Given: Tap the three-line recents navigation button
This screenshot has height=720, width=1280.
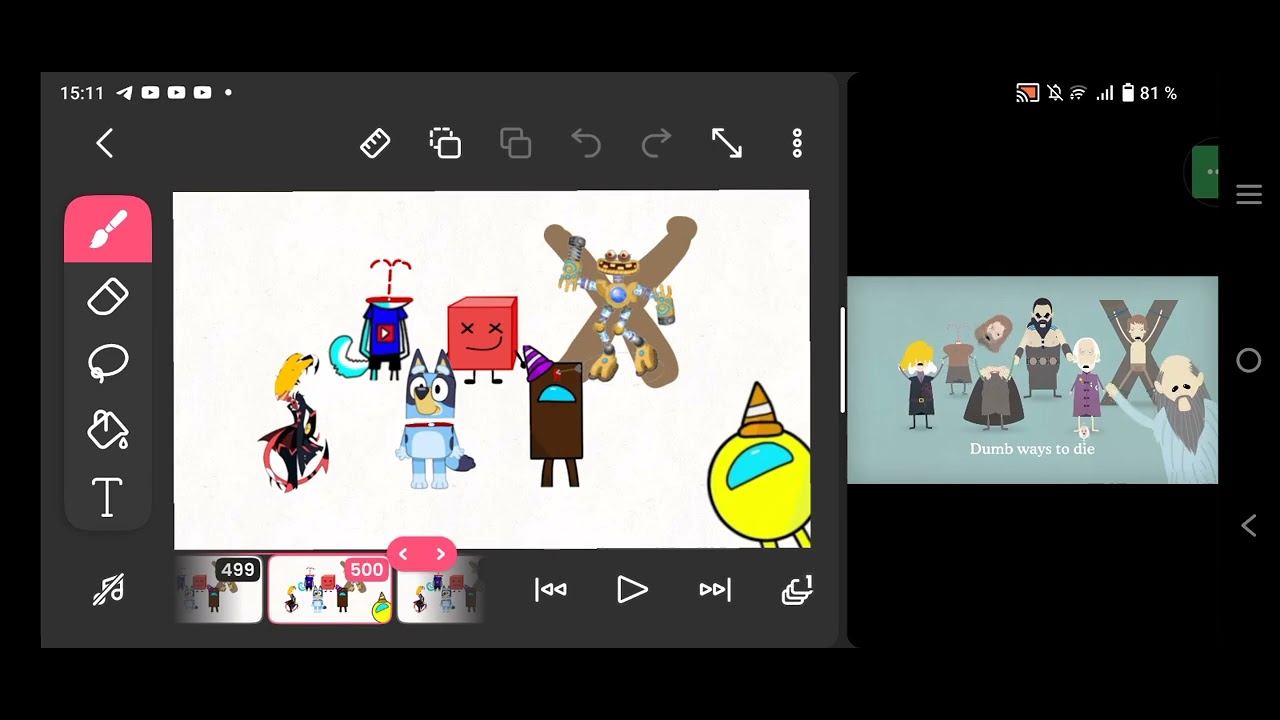Looking at the screenshot, I should [x=1249, y=195].
